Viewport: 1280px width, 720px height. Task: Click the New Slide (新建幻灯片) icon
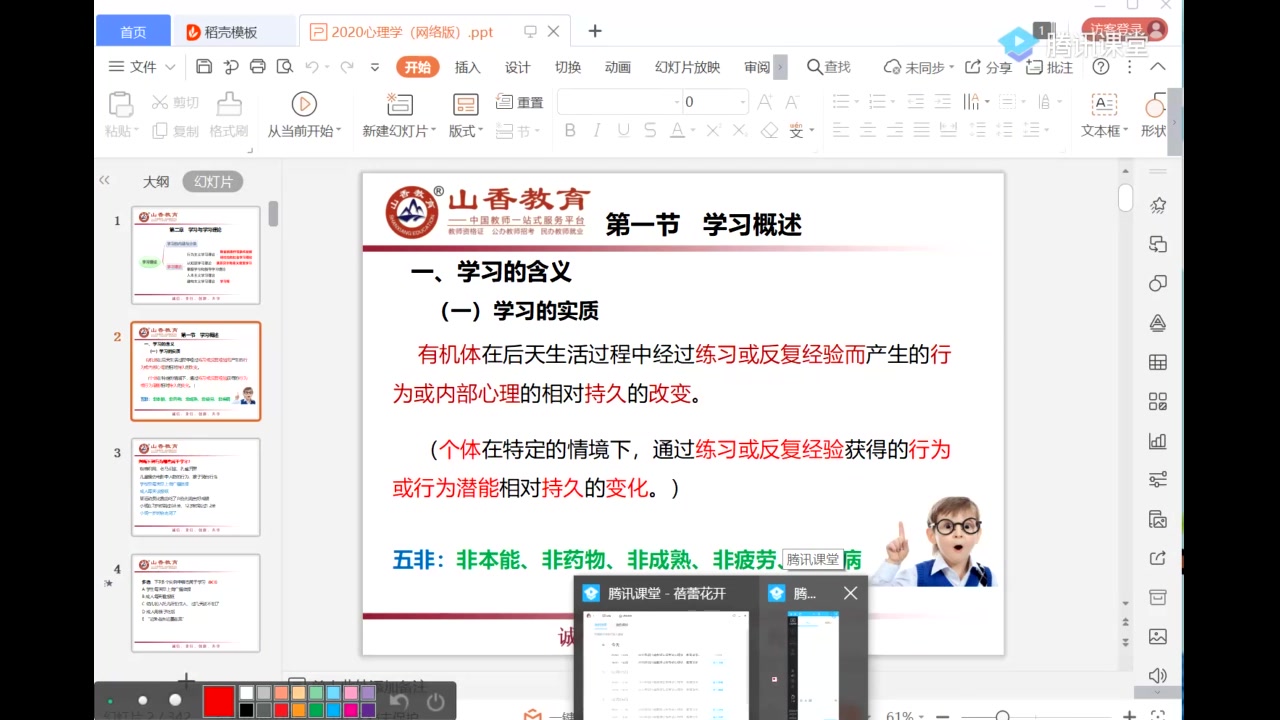pos(400,104)
